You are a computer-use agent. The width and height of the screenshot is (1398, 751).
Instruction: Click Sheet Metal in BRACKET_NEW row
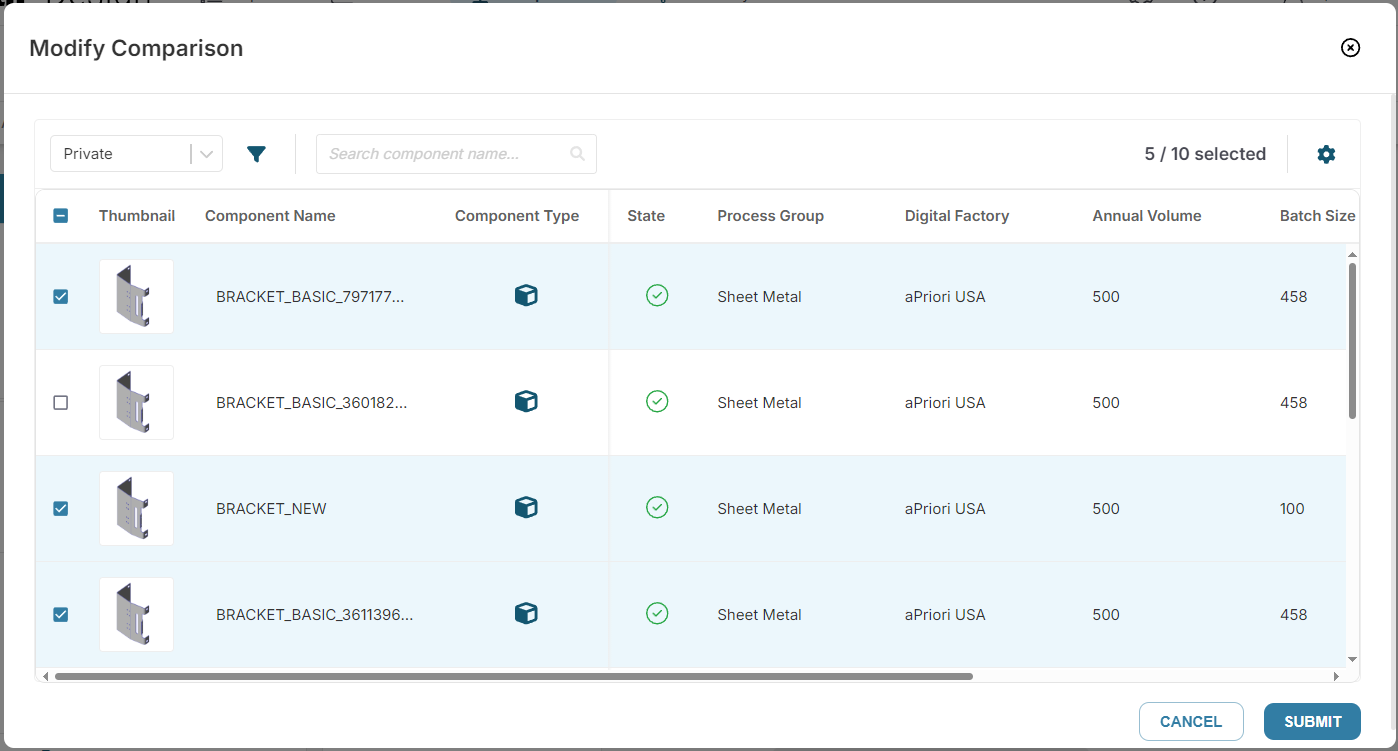coord(759,509)
